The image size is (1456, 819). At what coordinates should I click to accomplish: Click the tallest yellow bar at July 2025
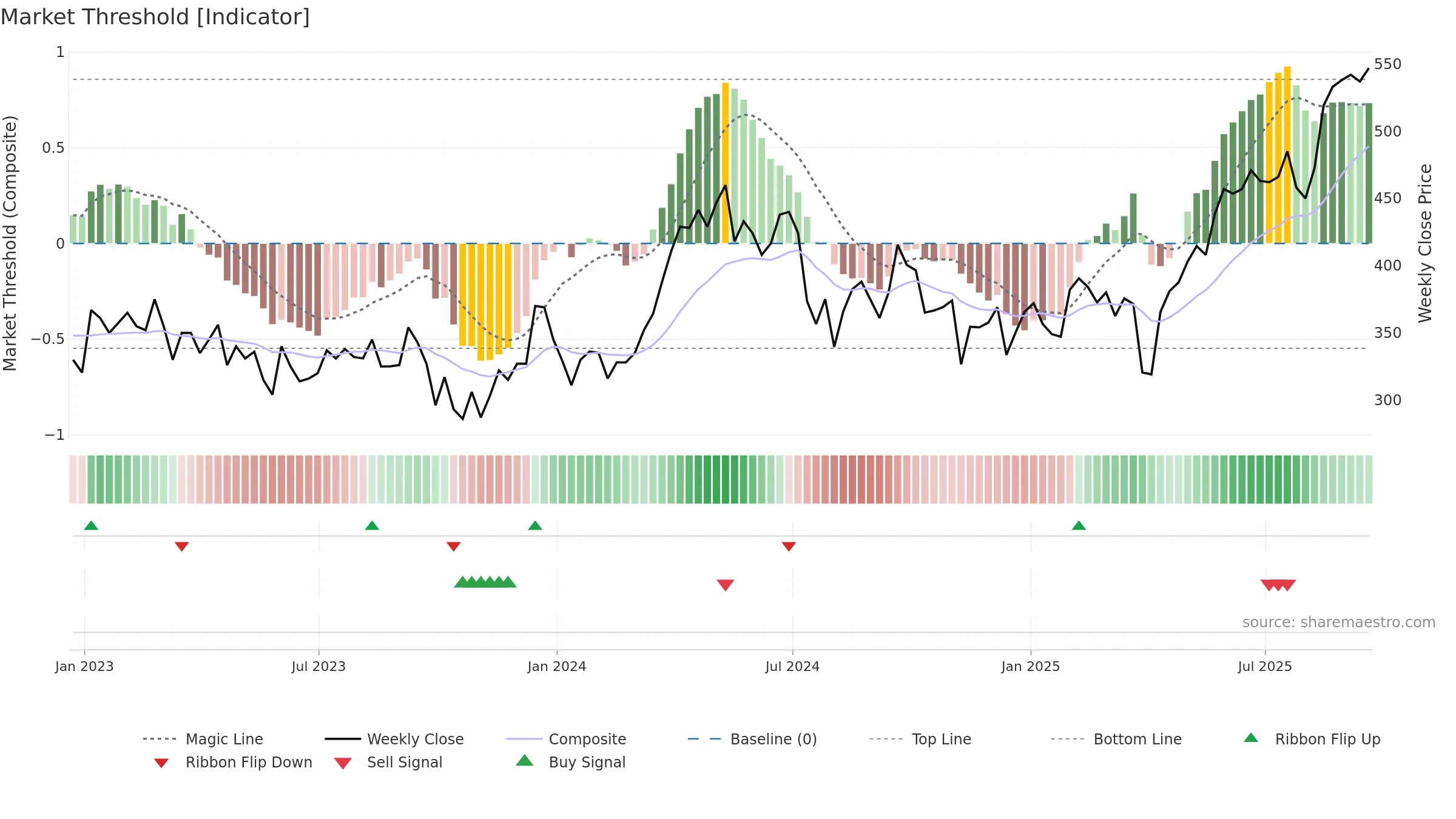click(1287, 155)
